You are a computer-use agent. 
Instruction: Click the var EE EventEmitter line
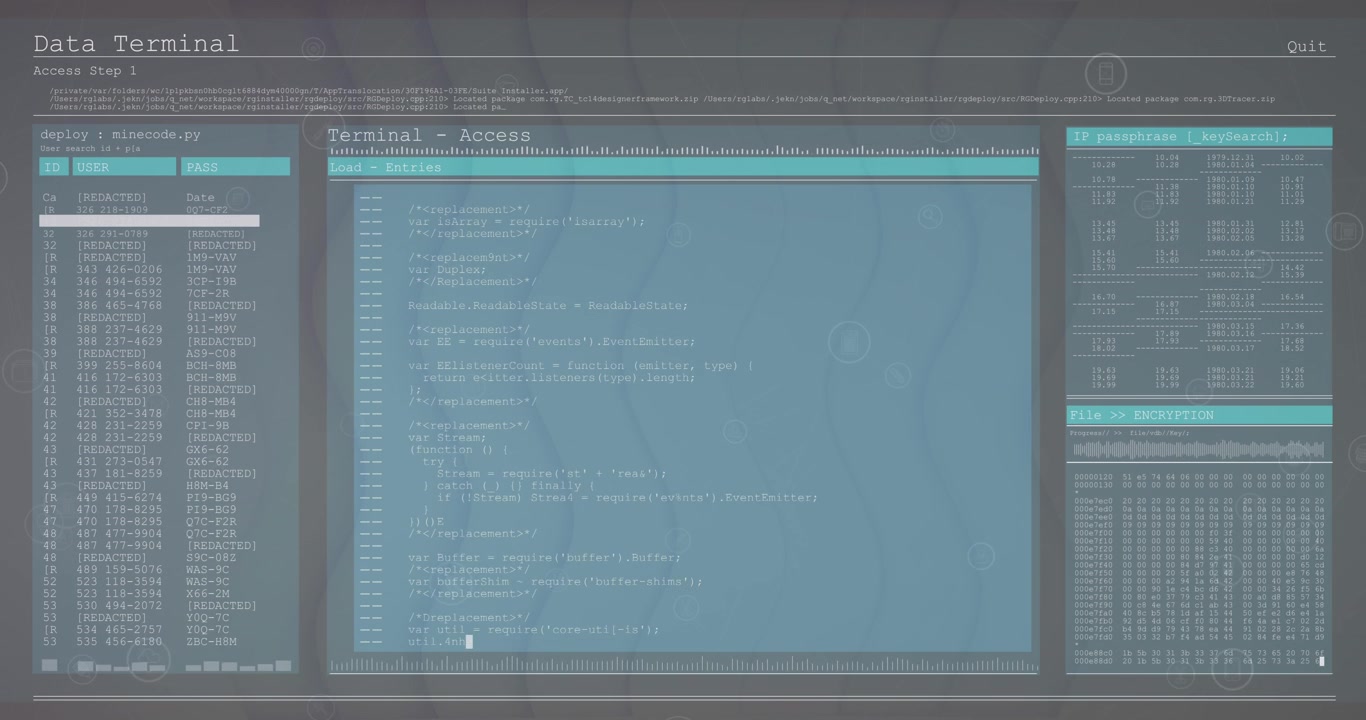pos(551,342)
